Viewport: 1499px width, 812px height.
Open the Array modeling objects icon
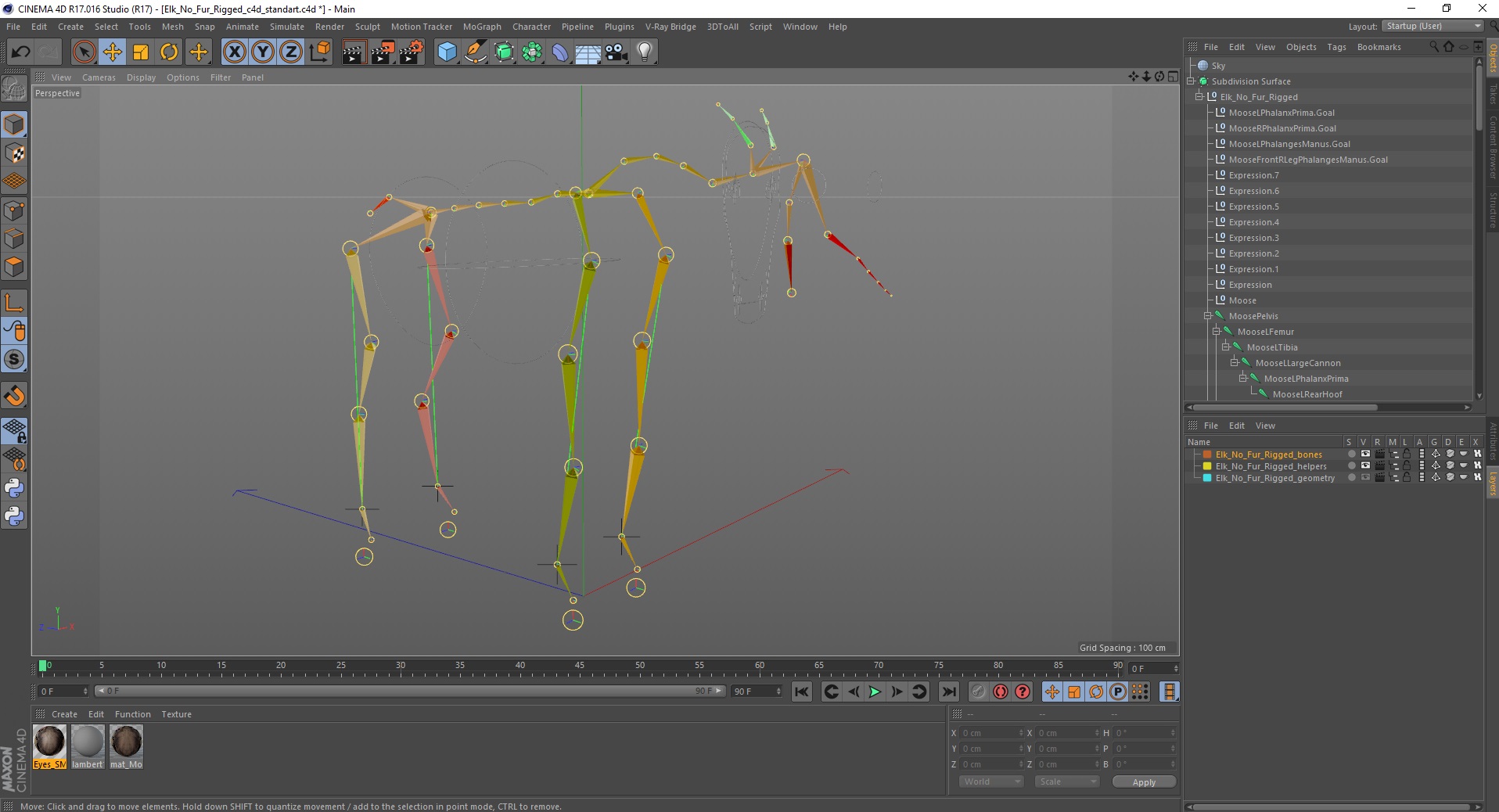[532, 52]
